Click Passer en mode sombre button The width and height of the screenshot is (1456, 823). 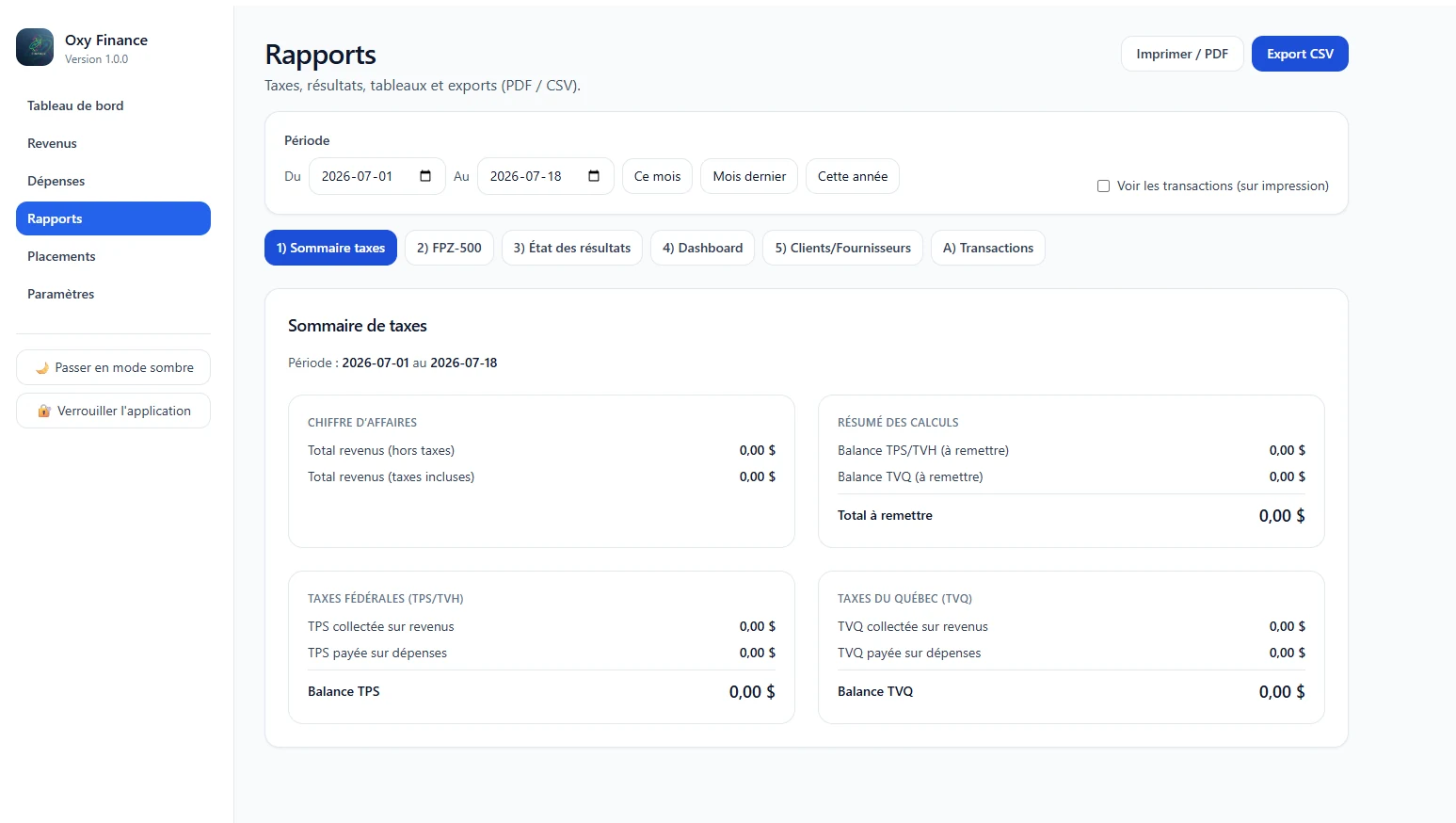click(113, 367)
